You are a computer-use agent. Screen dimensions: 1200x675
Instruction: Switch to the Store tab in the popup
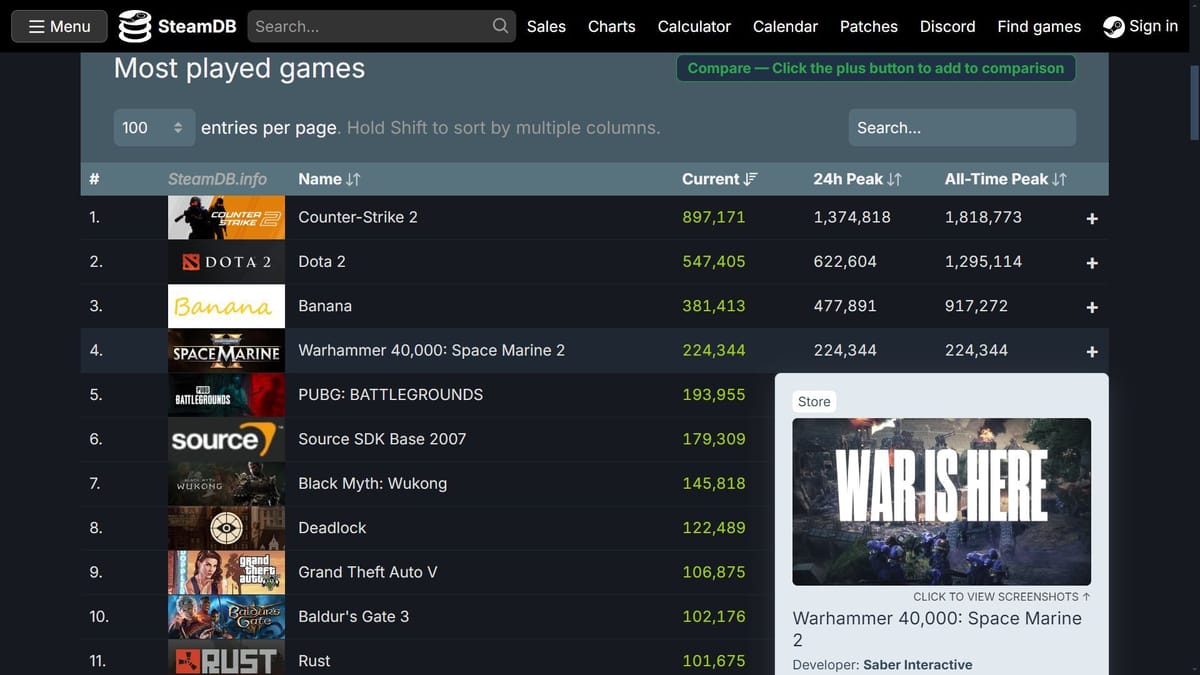(x=814, y=401)
